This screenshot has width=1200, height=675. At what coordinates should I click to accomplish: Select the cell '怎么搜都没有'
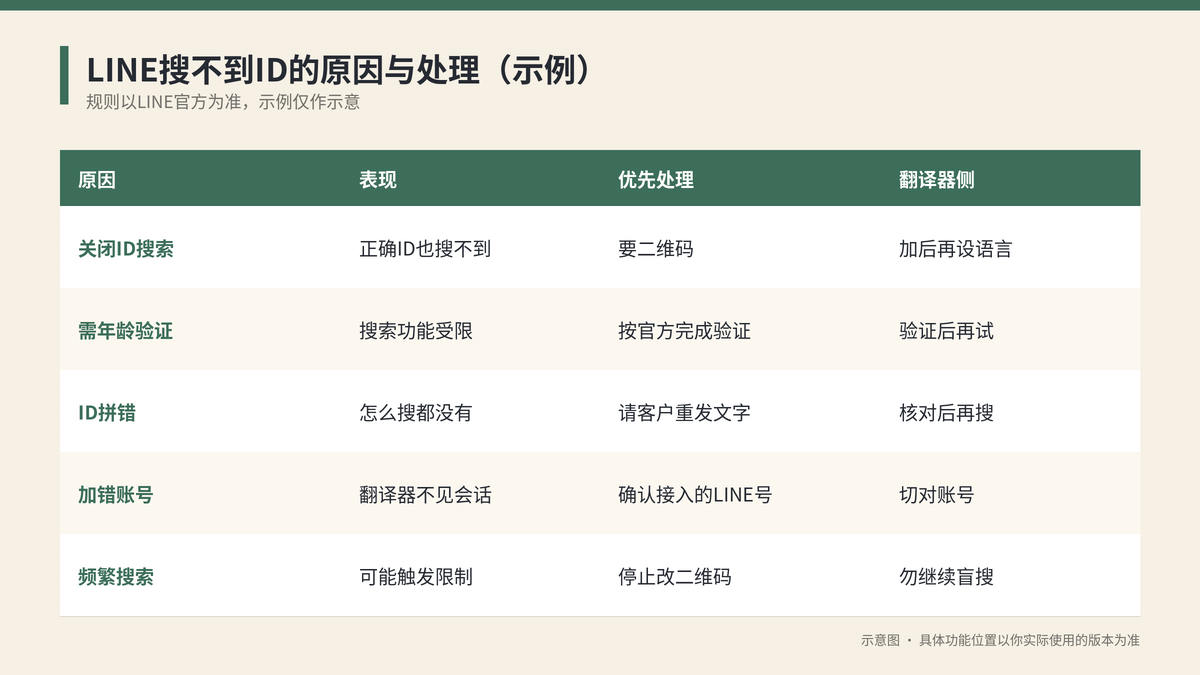coord(416,413)
